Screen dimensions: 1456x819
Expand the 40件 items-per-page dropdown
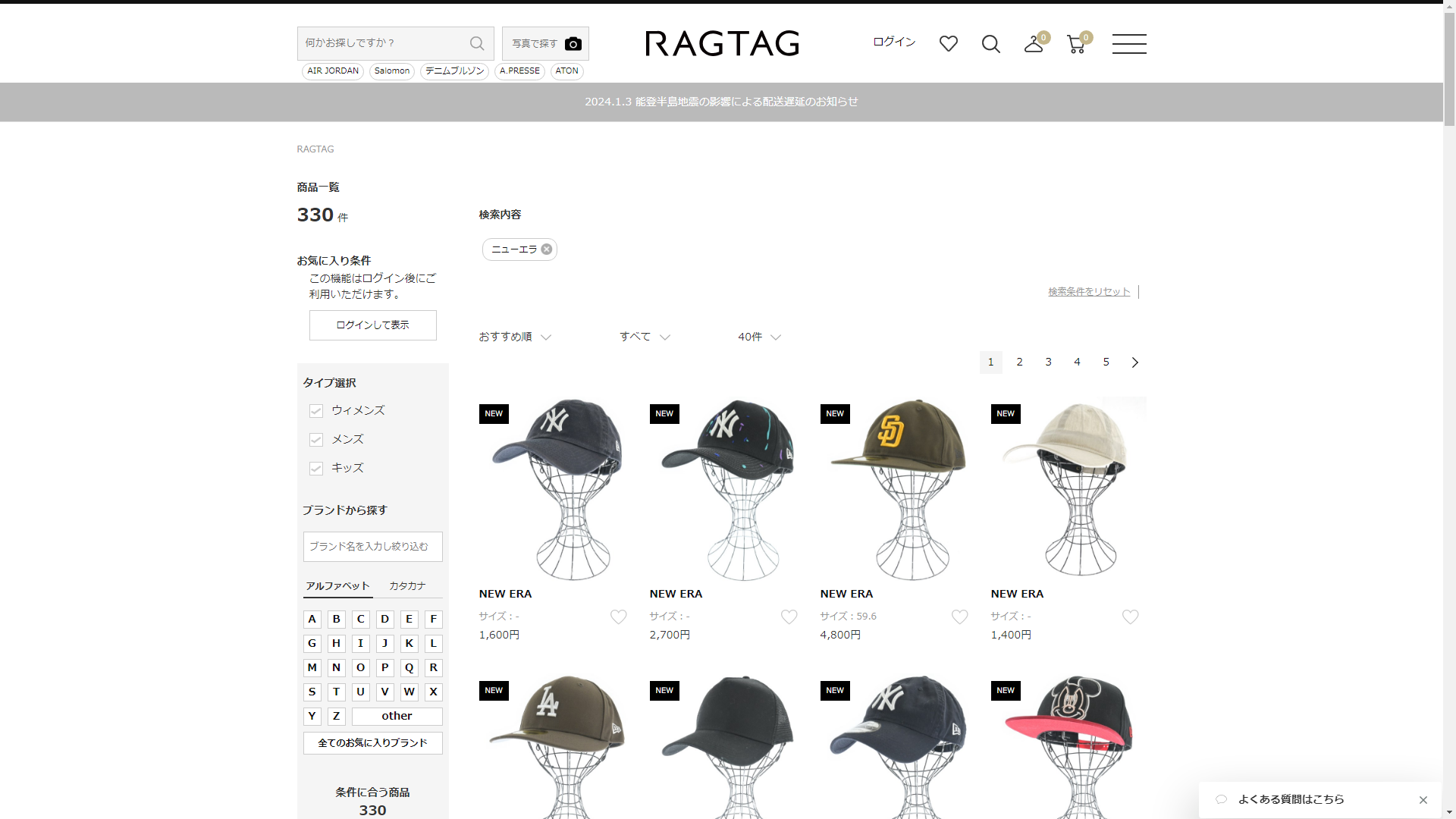click(758, 337)
